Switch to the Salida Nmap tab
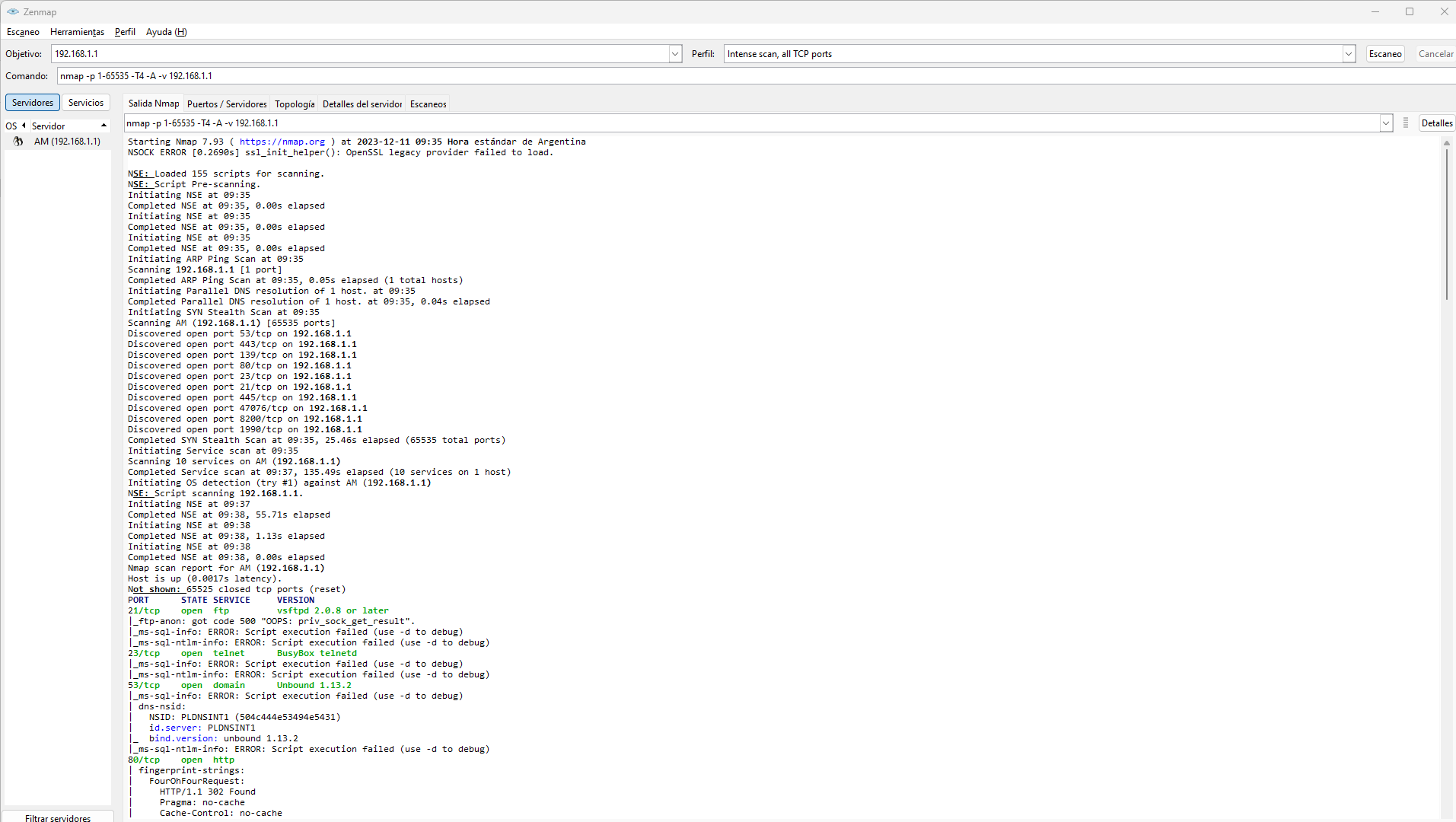The image size is (1456, 822). click(x=154, y=104)
